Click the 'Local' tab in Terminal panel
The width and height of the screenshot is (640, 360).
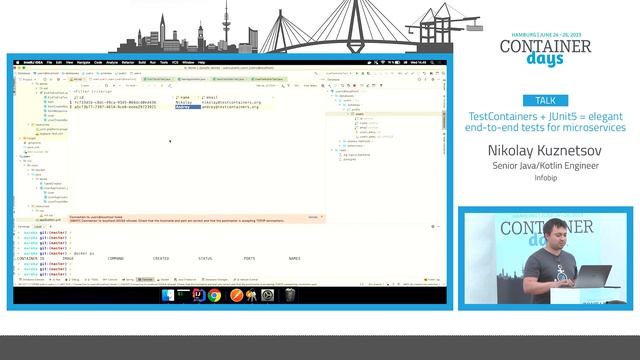click(38, 227)
